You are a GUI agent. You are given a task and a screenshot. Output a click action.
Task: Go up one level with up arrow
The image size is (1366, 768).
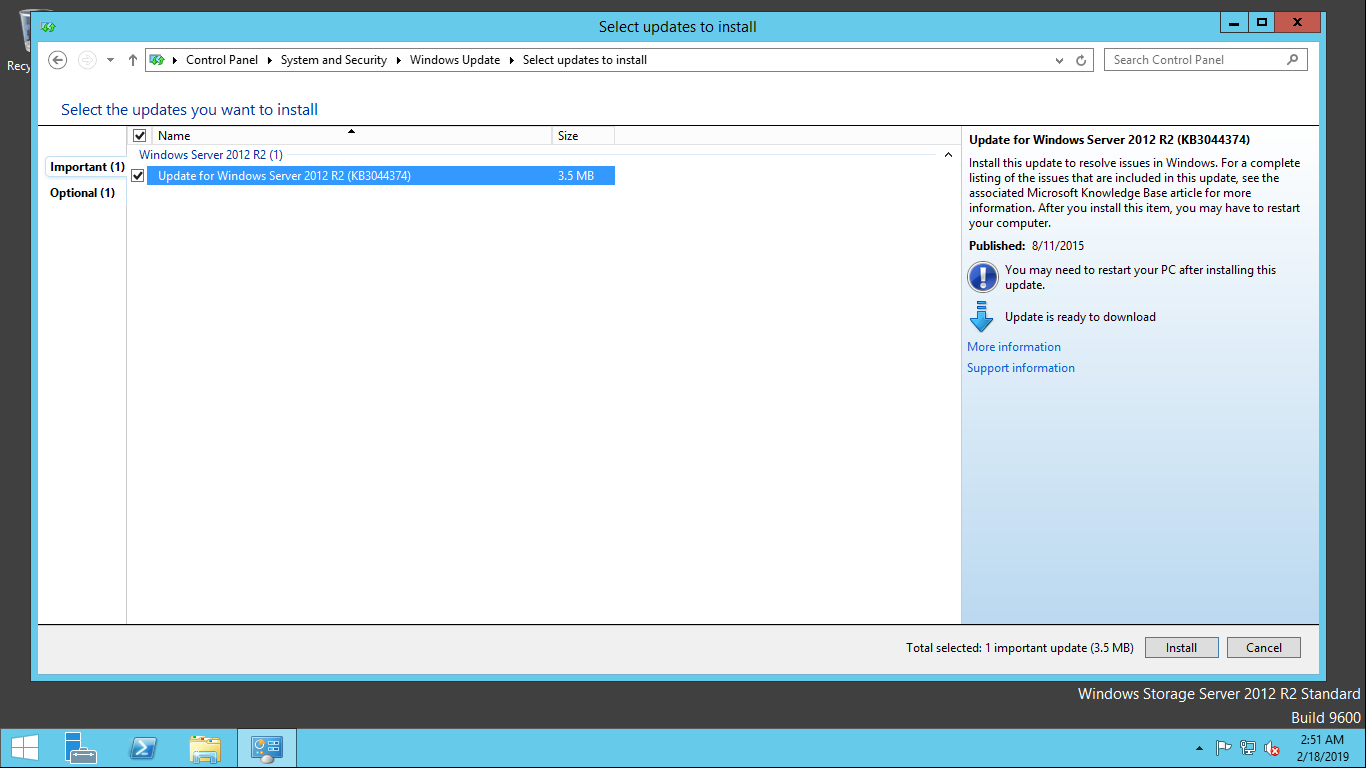tap(133, 60)
